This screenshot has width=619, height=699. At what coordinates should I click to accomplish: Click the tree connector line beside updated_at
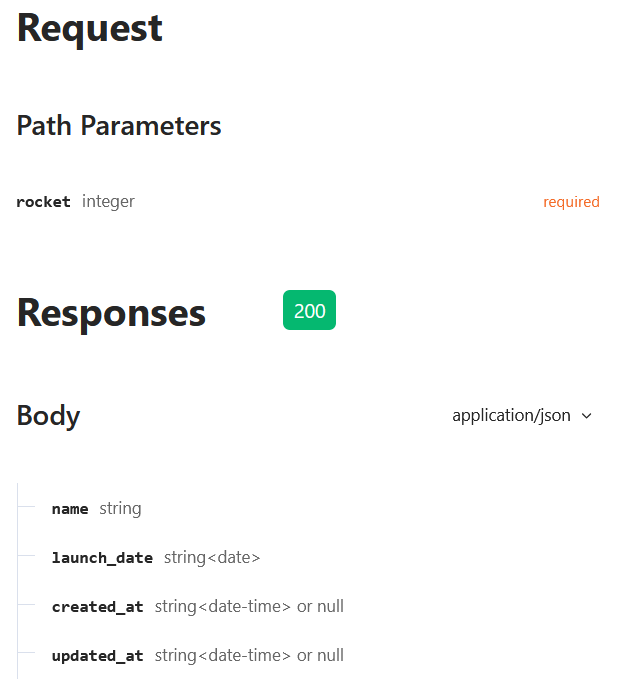coord(26,653)
